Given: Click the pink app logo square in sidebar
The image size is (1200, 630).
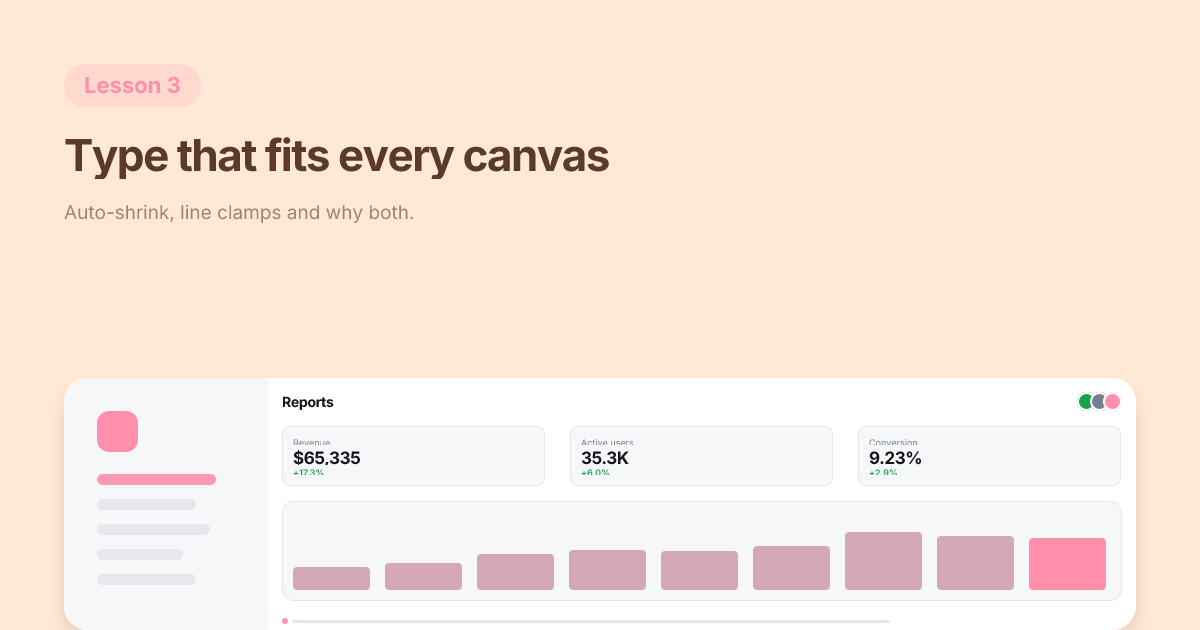Looking at the screenshot, I should pyautogui.click(x=117, y=431).
